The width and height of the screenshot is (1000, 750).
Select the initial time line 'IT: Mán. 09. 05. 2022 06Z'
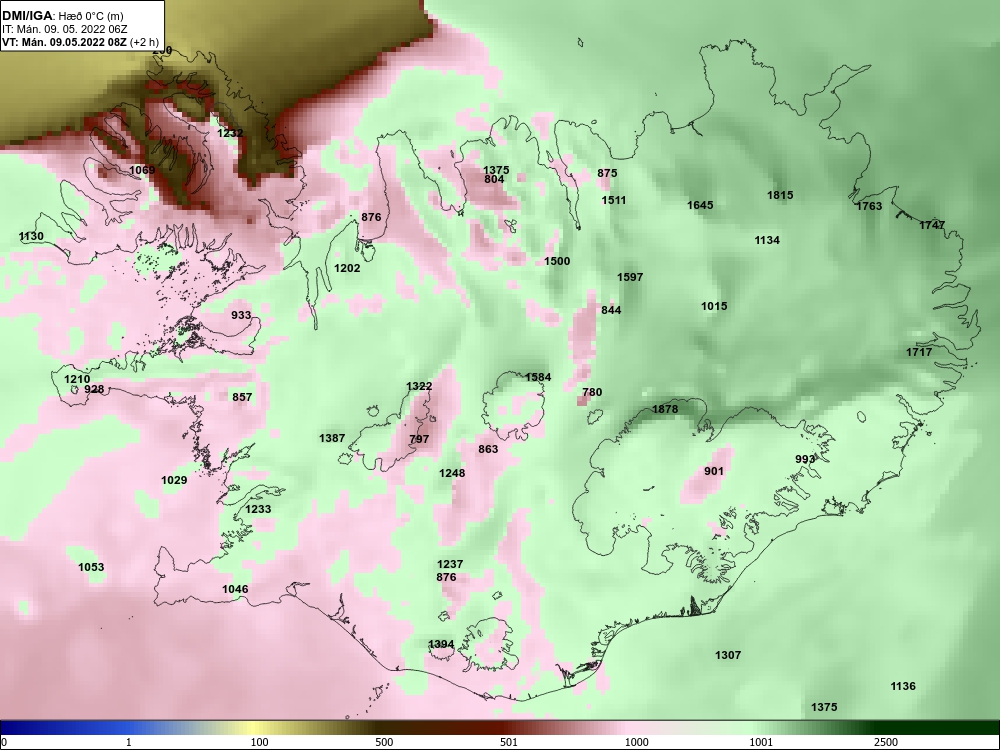pos(65,29)
